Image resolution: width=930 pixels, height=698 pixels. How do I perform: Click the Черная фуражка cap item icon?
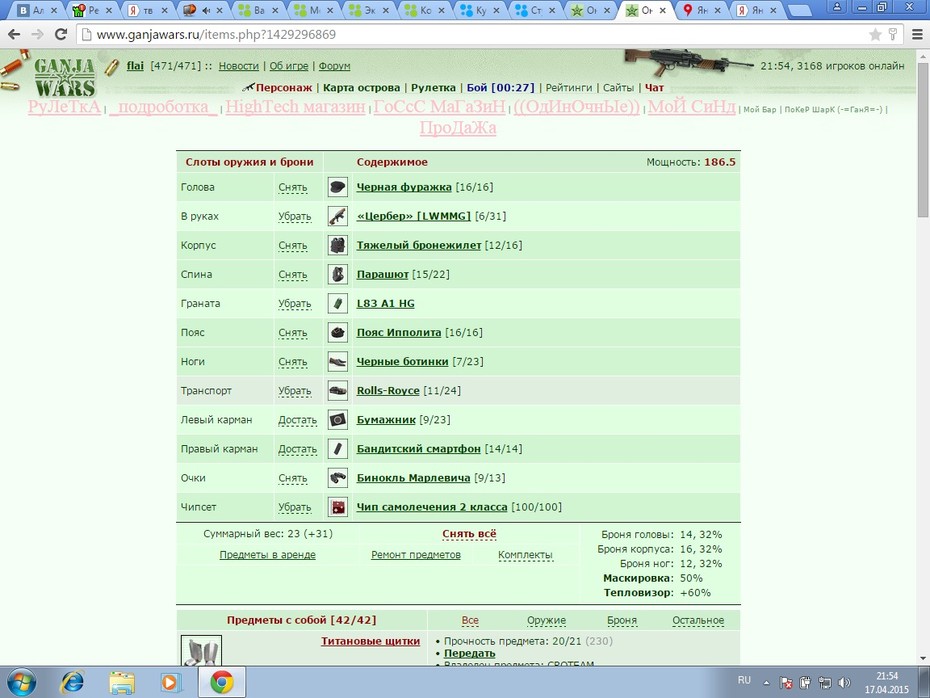337,187
